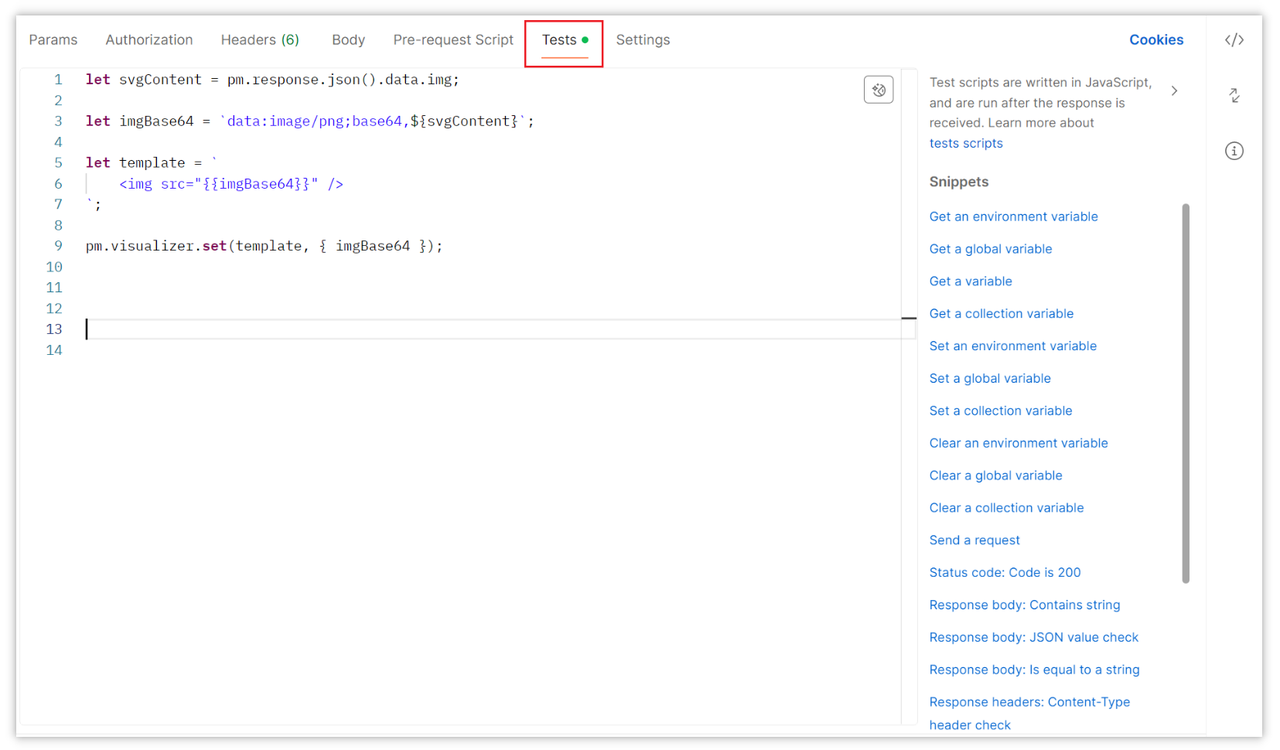
Task: Open the tests scripts help link
Action: click(x=966, y=143)
